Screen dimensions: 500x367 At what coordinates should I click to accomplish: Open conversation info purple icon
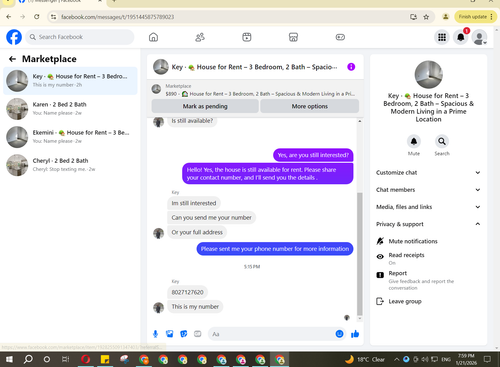pos(351,67)
